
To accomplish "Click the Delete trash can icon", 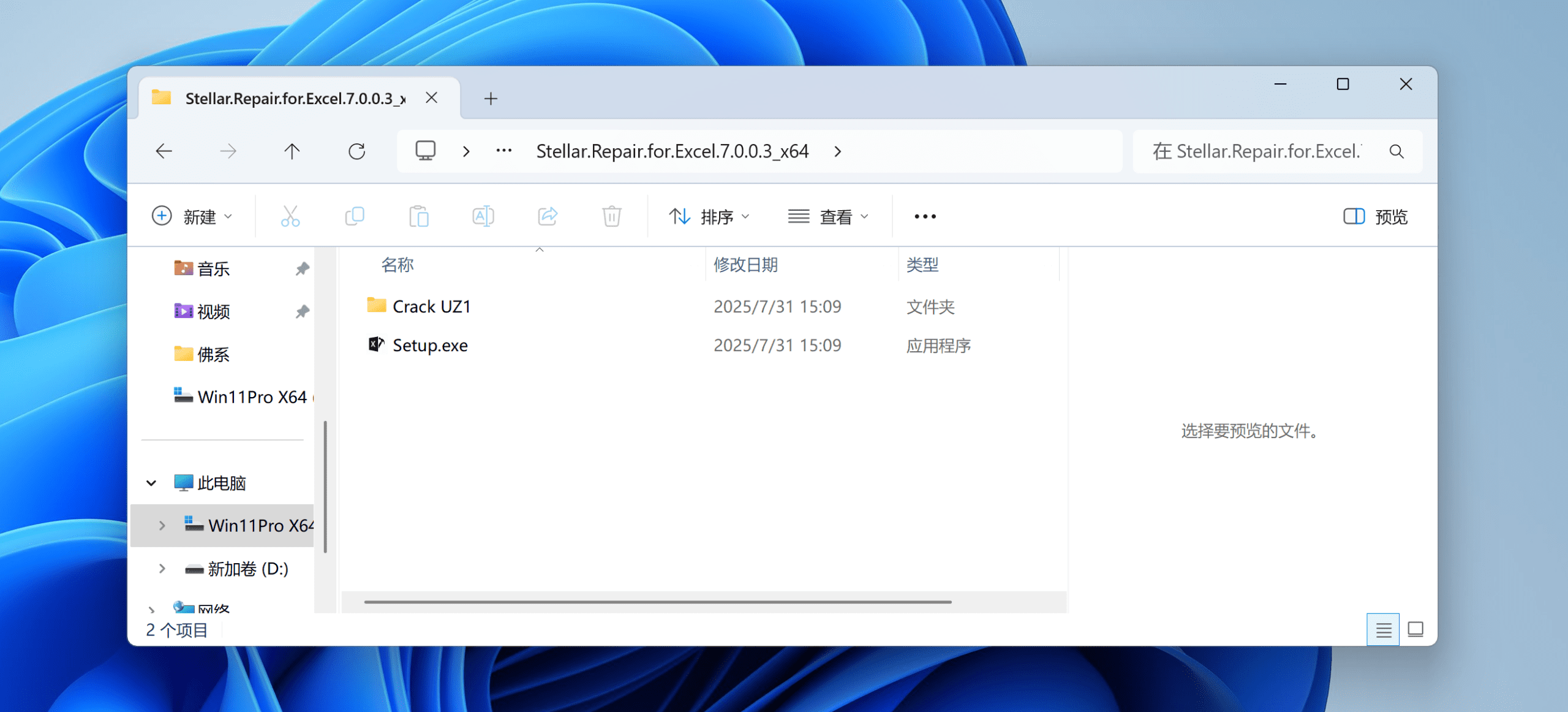I will (x=611, y=216).
